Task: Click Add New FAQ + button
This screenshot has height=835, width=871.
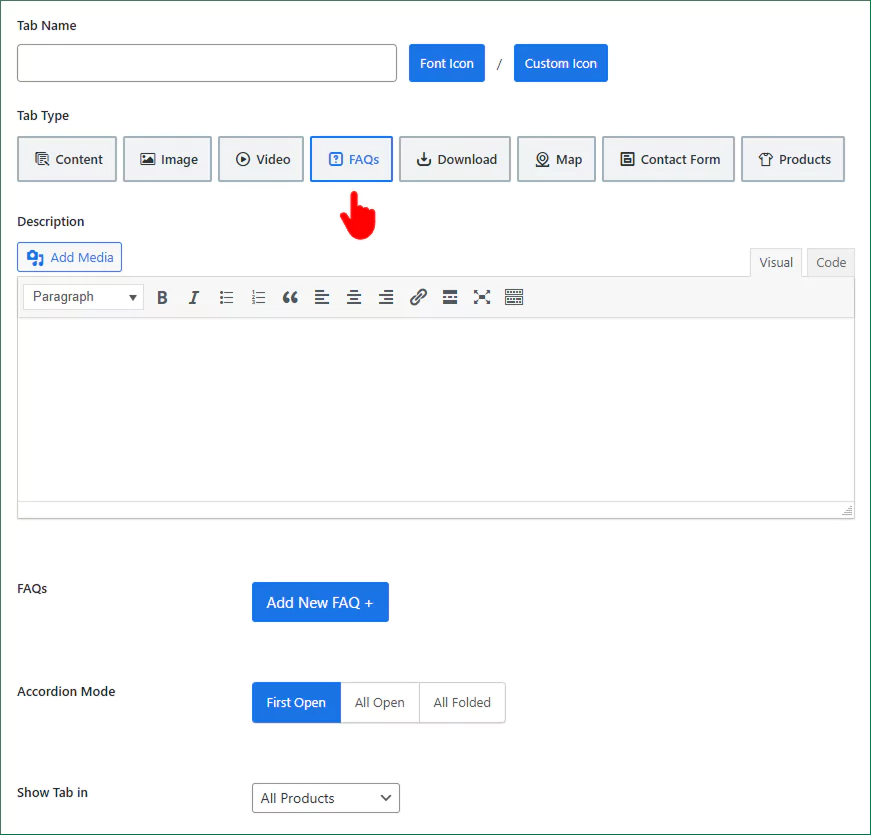Action: click(321, 602)
